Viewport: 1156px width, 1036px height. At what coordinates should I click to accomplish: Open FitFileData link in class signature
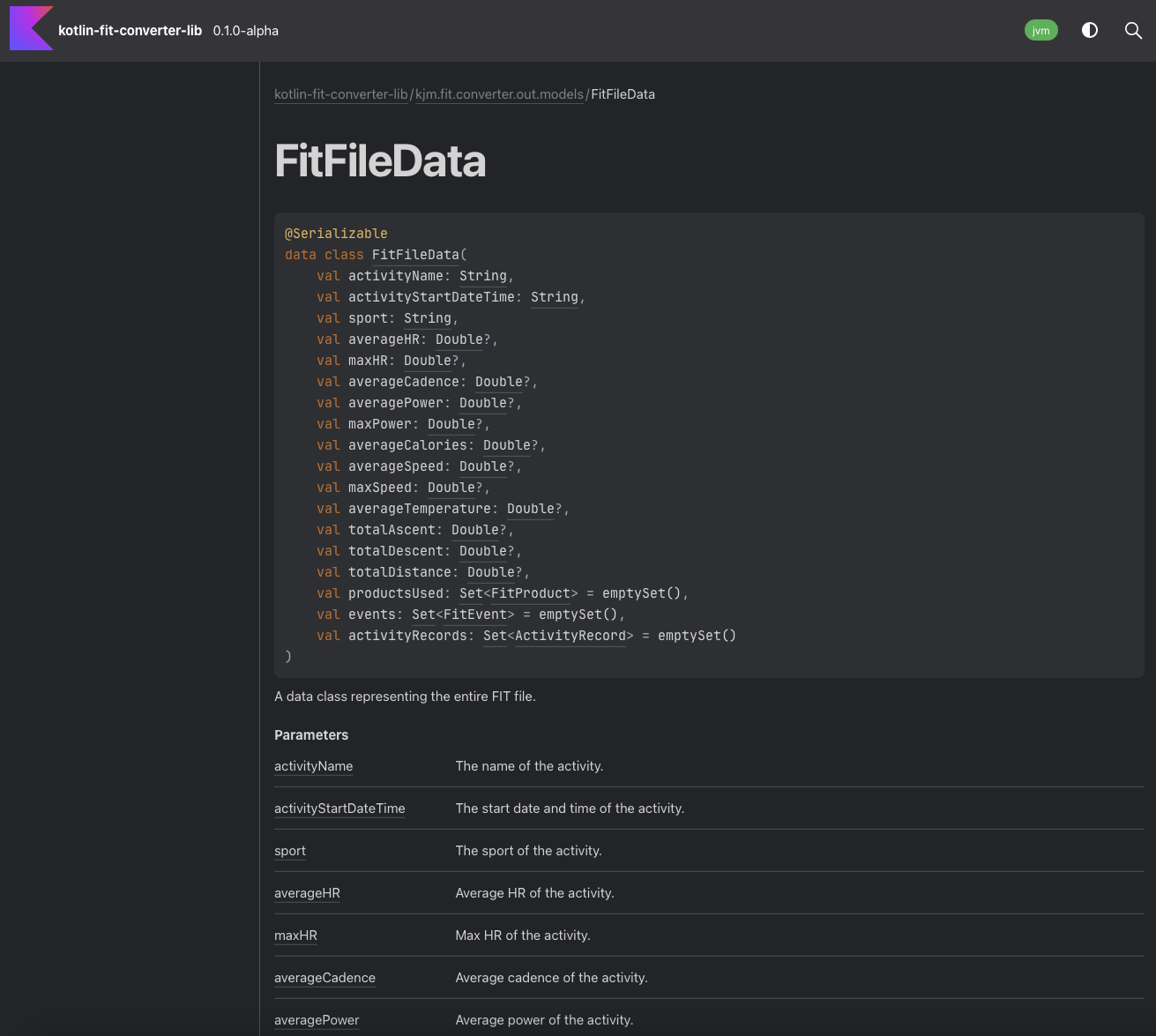point(415,255)
